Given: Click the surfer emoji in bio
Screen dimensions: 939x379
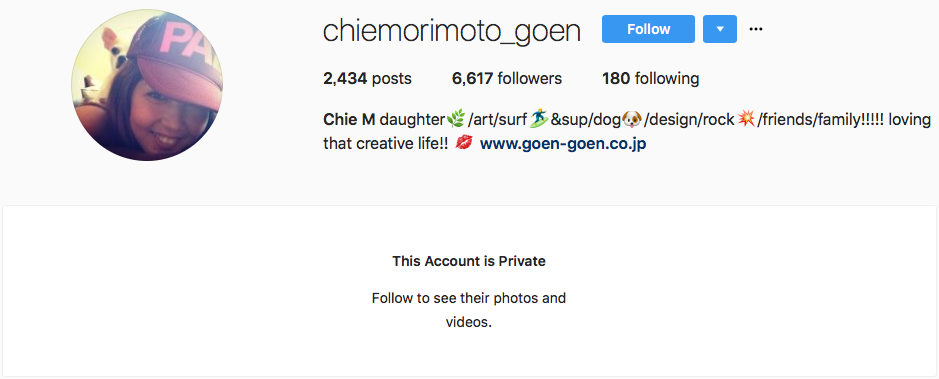Looking at the screenshot, I should (x=540, y=120).
